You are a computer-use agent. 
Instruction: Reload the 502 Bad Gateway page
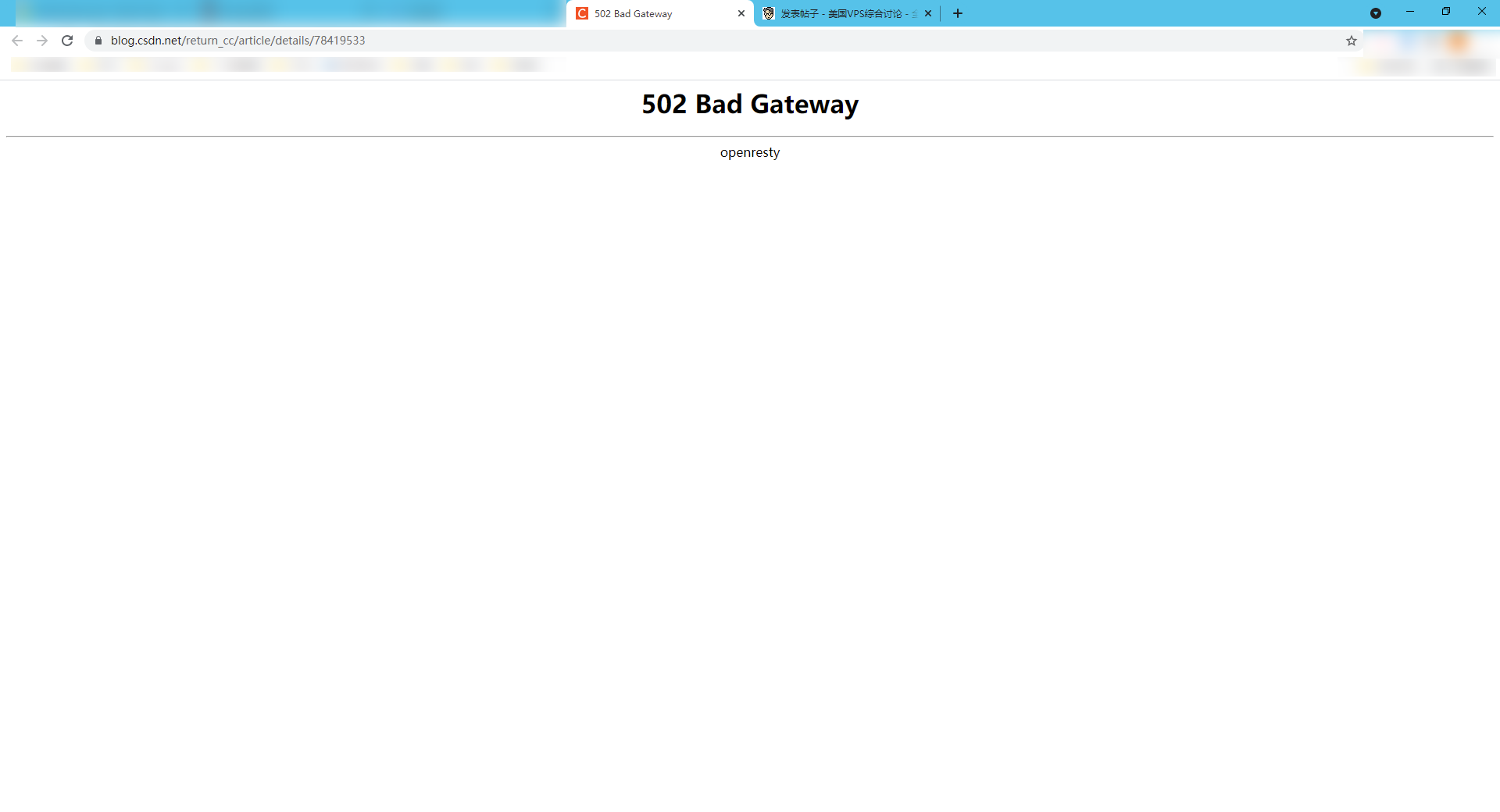coord(67,41)
